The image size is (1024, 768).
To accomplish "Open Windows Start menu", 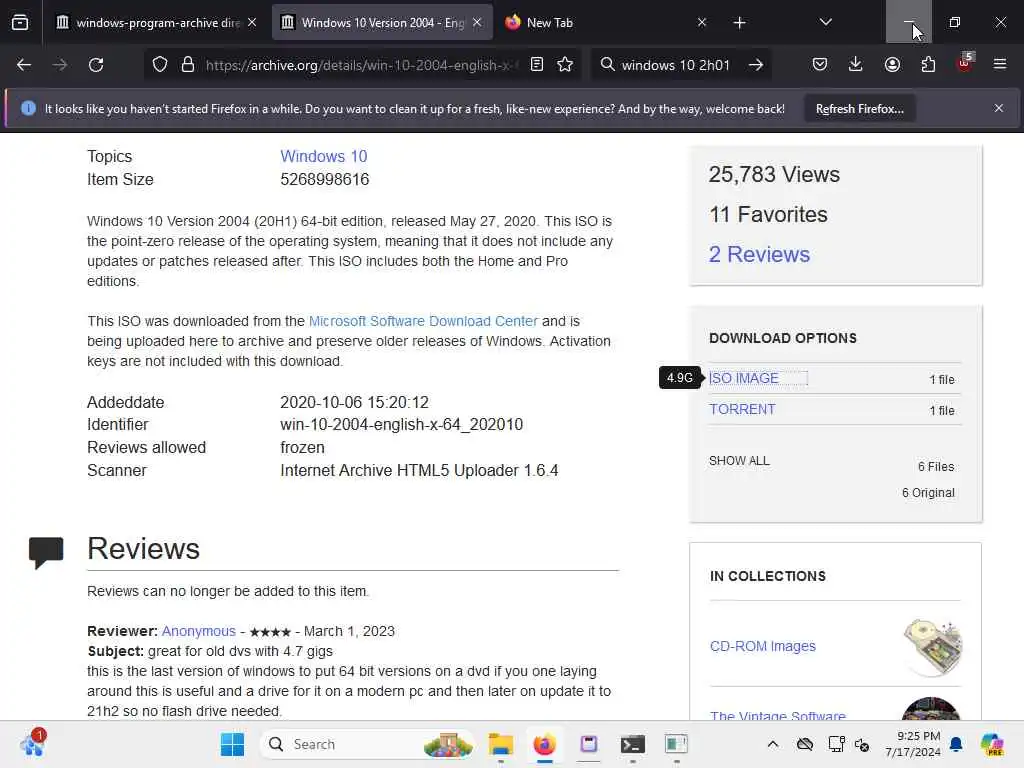I will pos(232,744).
